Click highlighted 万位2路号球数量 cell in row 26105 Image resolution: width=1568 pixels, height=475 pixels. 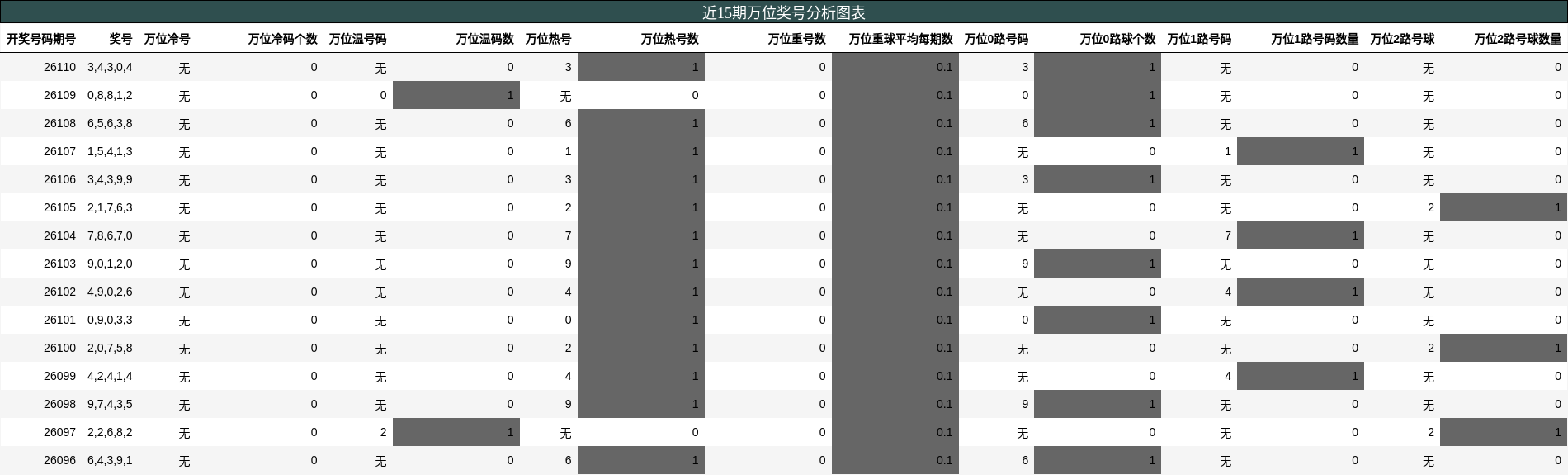click(x=1504, y=207)
